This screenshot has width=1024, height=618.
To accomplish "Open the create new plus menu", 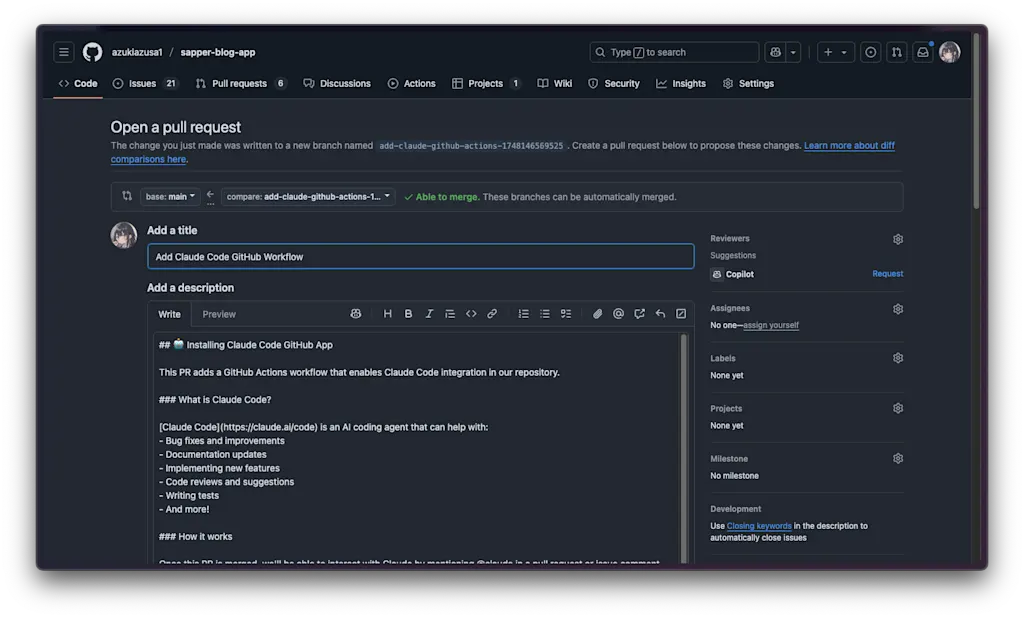I will pos(835,52).
